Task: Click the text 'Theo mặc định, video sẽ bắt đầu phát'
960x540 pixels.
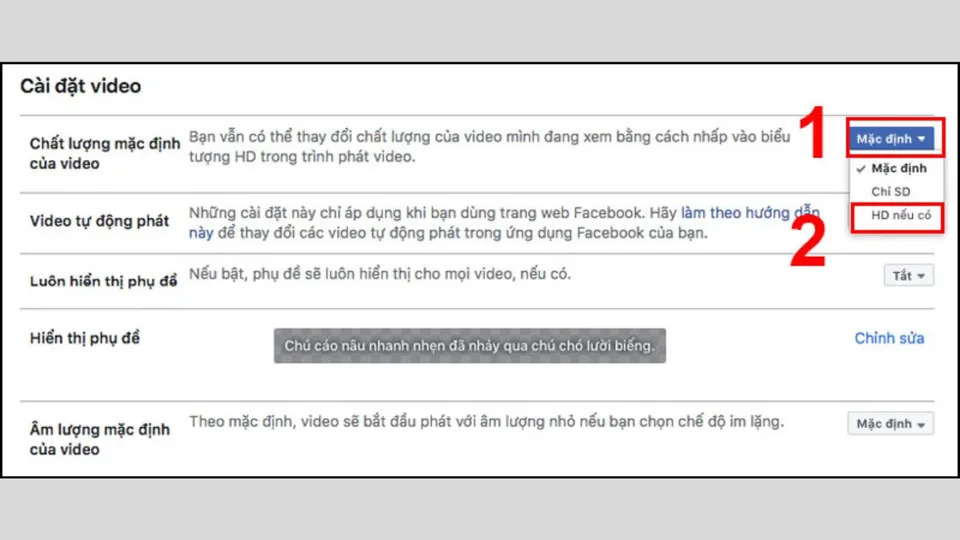Action: click(320, 422)
